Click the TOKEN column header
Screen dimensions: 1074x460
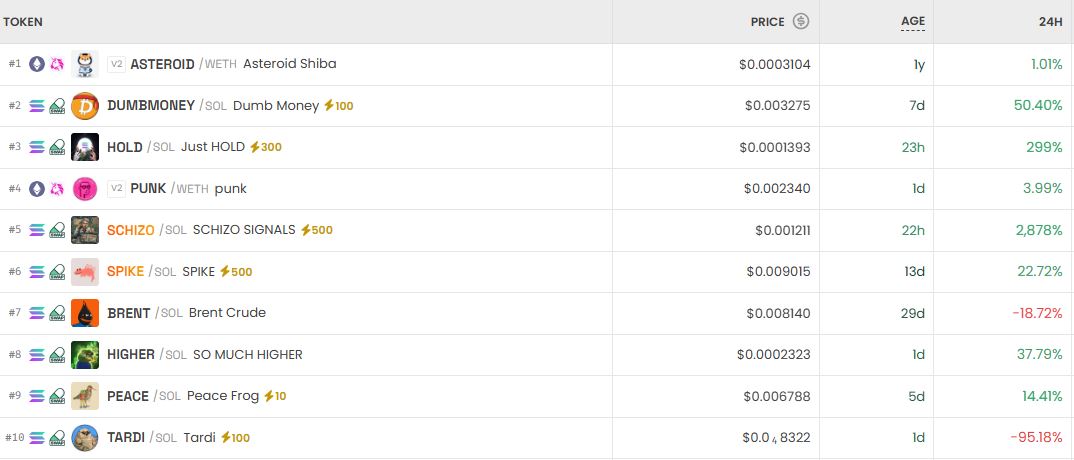point(23,21)
